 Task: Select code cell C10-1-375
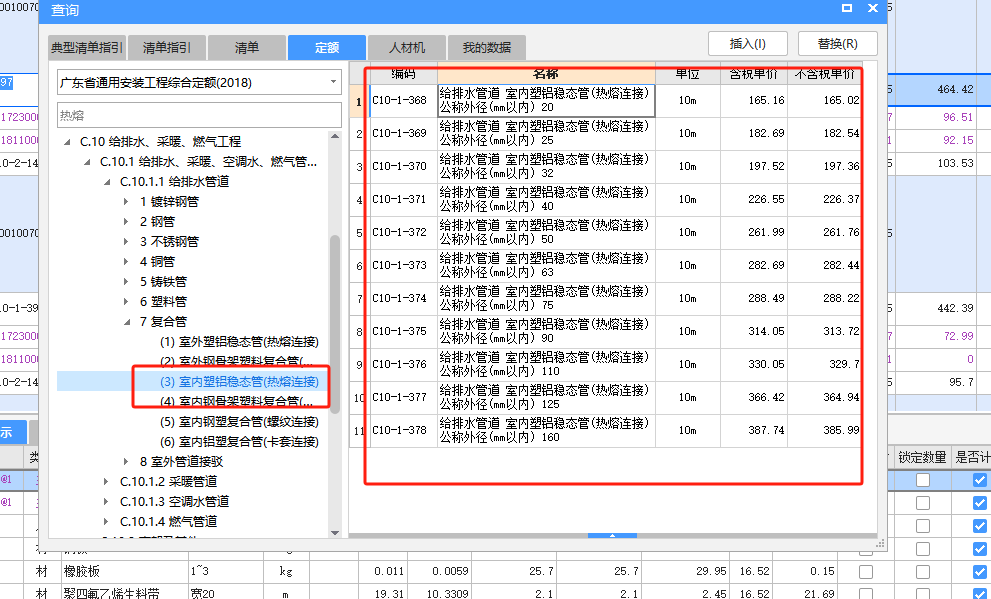click(403, 331)
